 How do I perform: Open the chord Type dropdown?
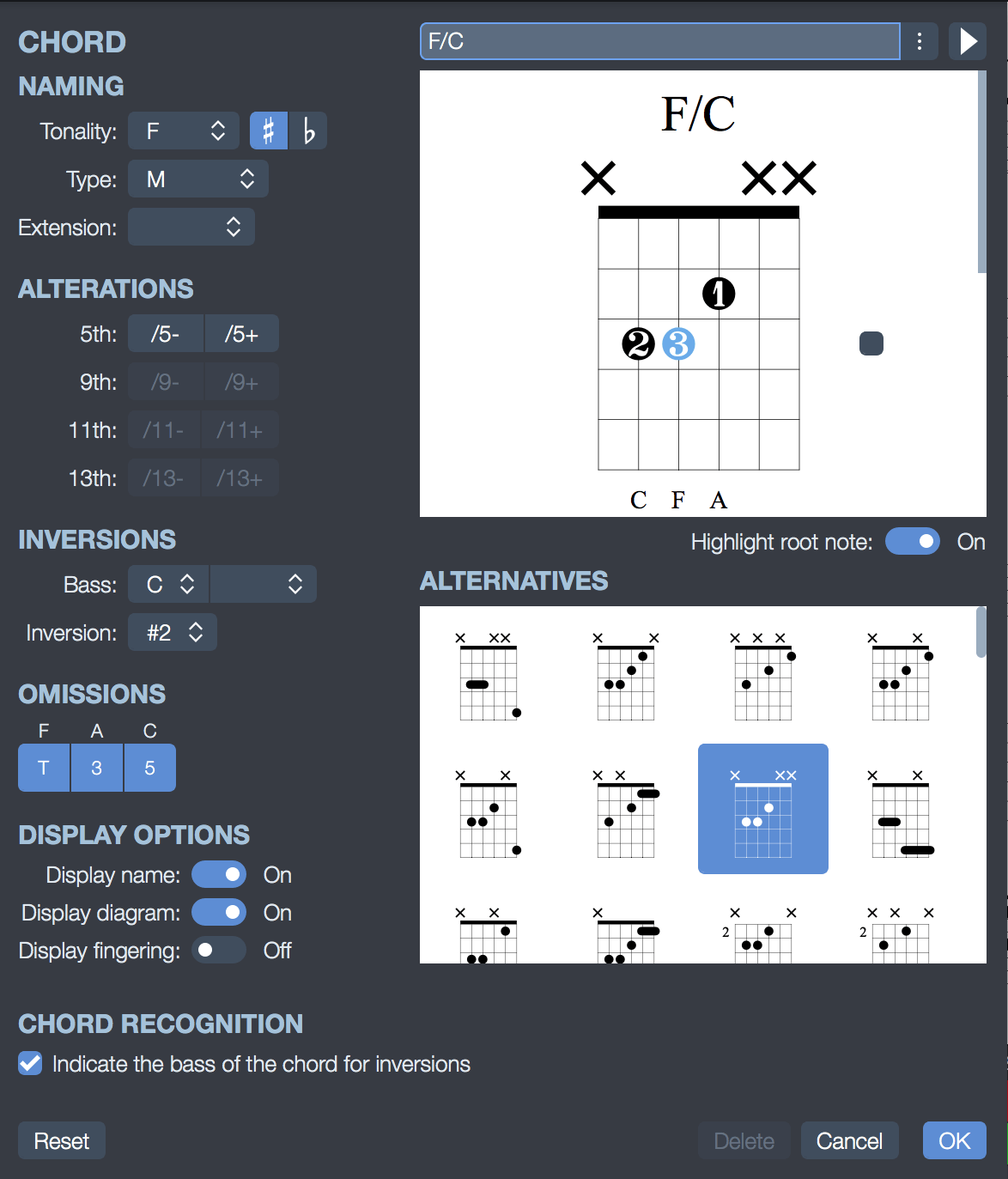click(x=198, y=179)
